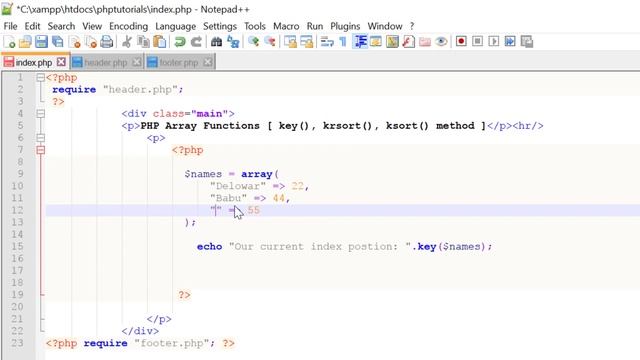This screenshot has width=640, height=360.
Task: Click the Redo arrow icon
Action: (196, 42)
